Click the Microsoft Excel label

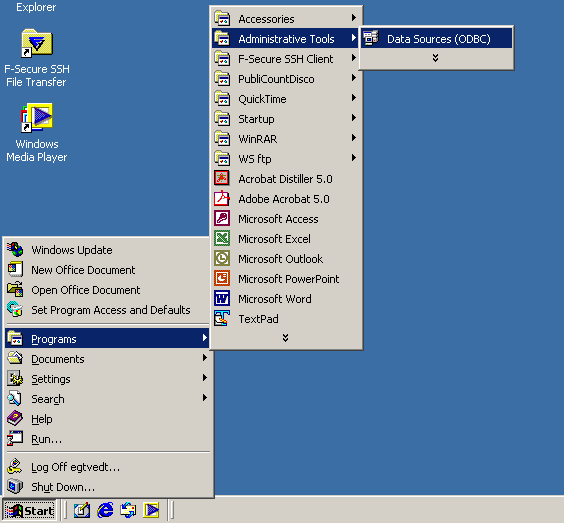tap(274, 239)
